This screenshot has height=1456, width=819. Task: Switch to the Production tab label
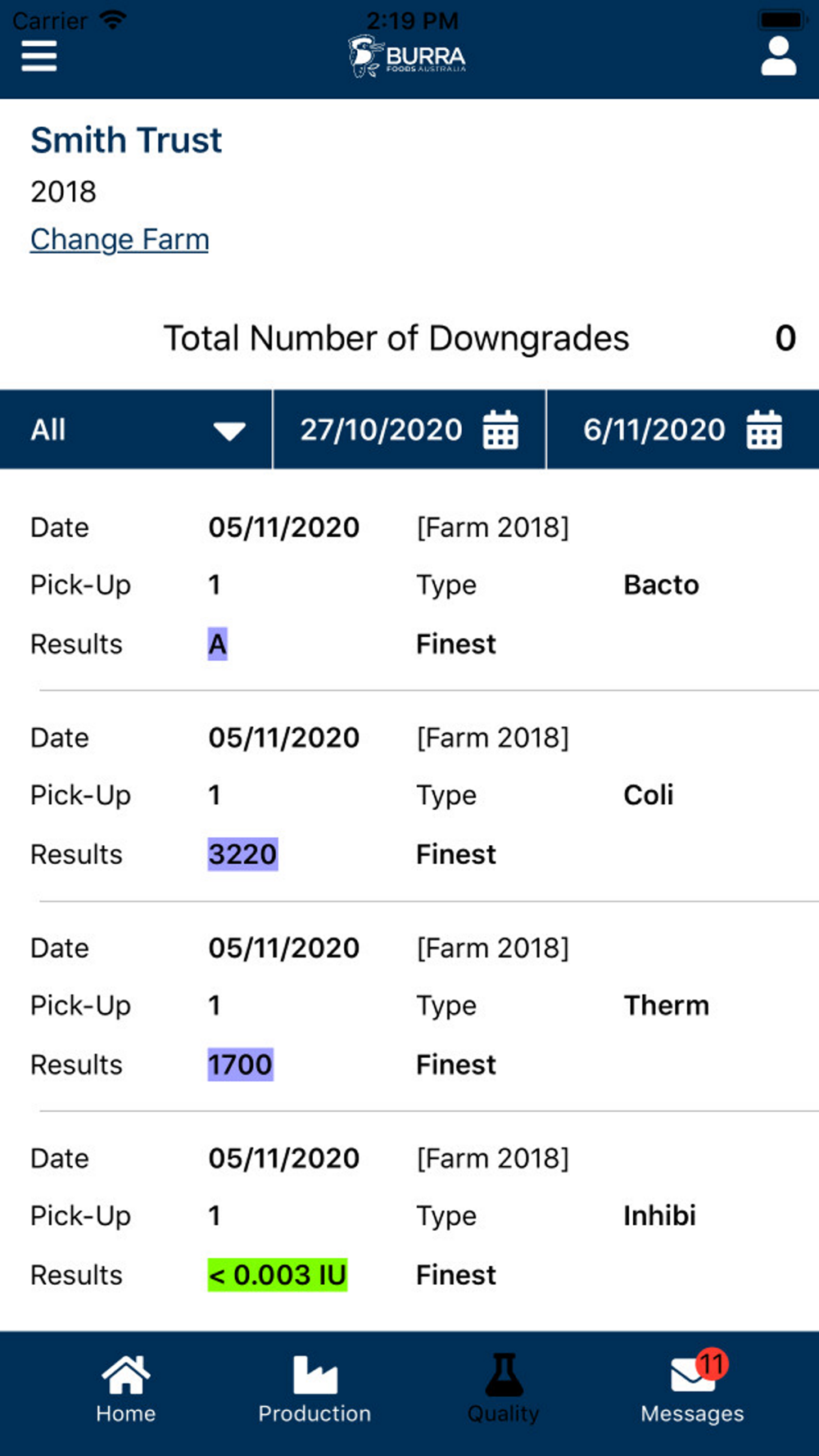[314, 1413]
